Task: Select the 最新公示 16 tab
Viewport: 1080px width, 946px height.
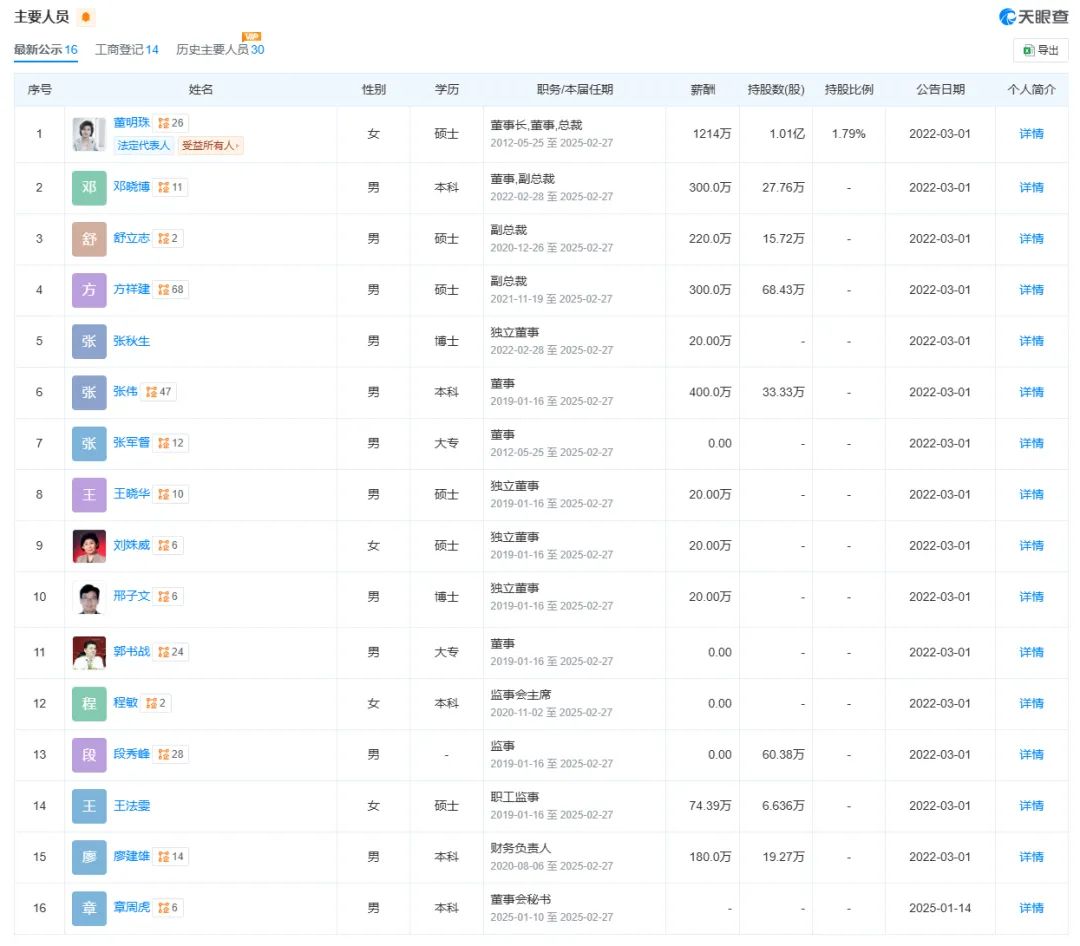Action: pos(45,50)
